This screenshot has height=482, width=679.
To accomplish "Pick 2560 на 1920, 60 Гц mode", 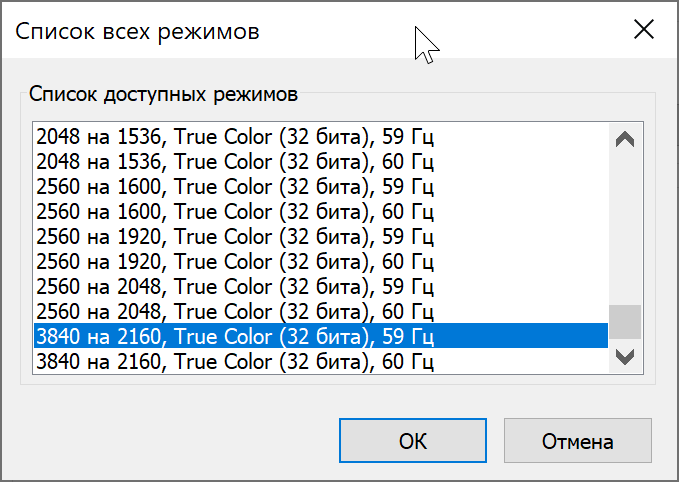I will click(x=235, y=261).
